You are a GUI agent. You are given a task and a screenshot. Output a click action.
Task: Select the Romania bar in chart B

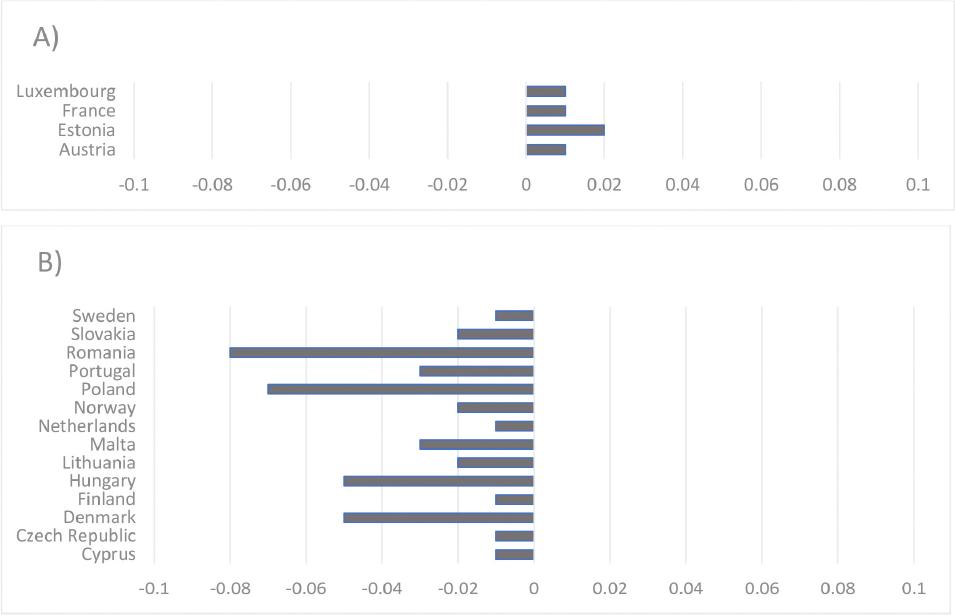point(381,353)
